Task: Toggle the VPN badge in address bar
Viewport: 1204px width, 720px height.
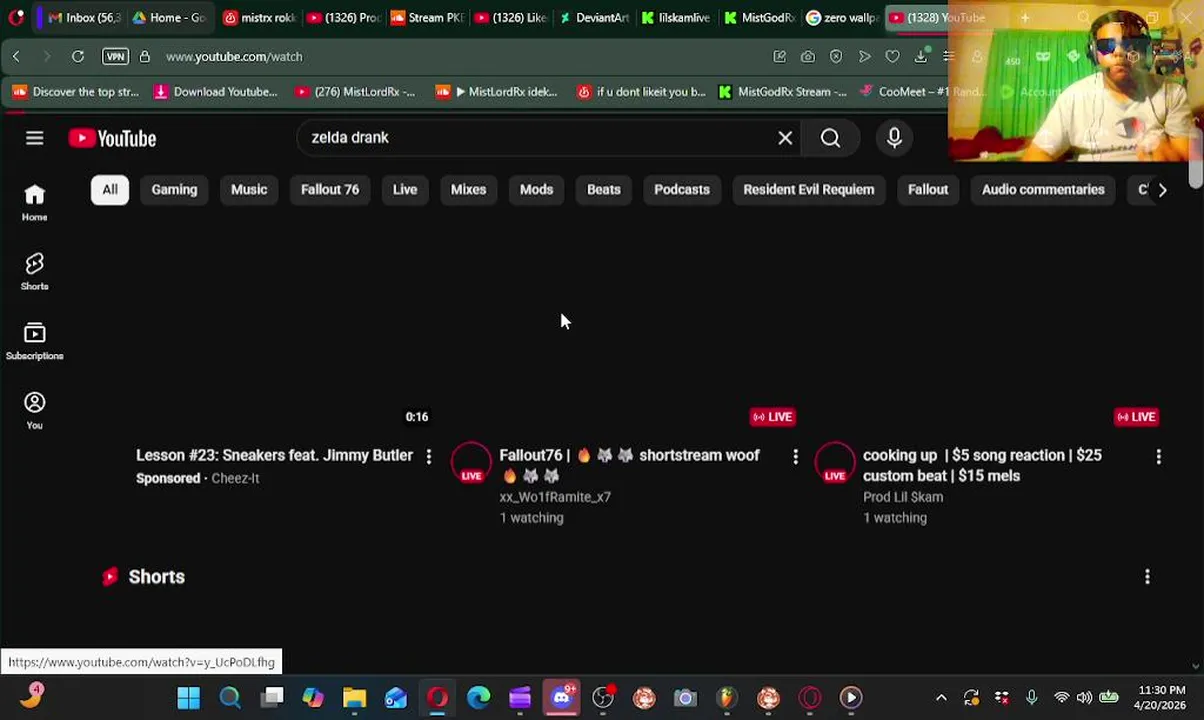Action: (115, 57)
